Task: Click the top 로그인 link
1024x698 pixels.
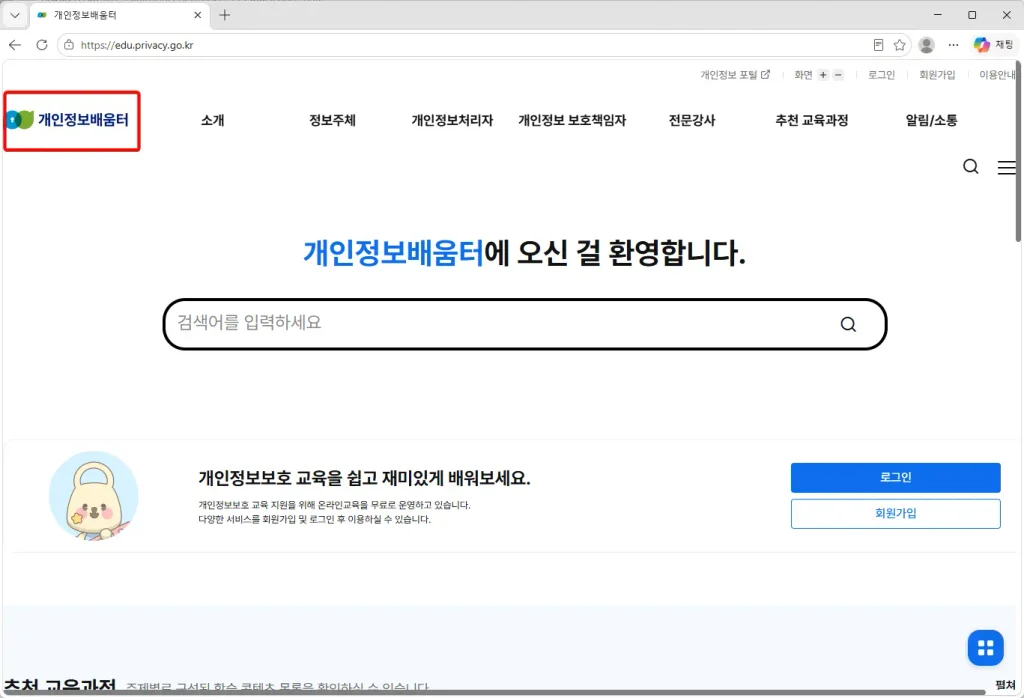Action: click(x=881, y=75)
